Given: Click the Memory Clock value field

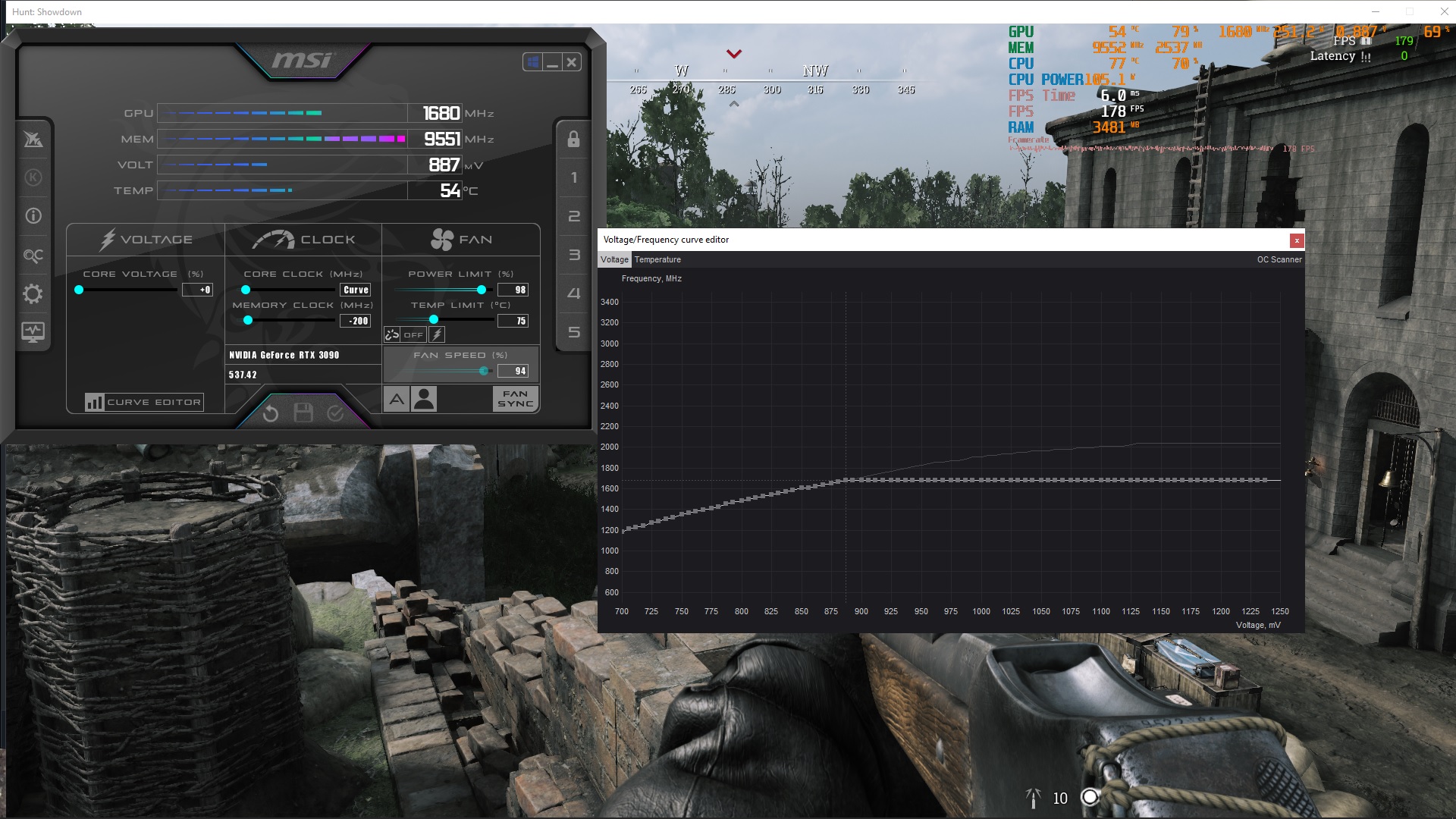Looking at the screenshot, I should click(356, 321).
